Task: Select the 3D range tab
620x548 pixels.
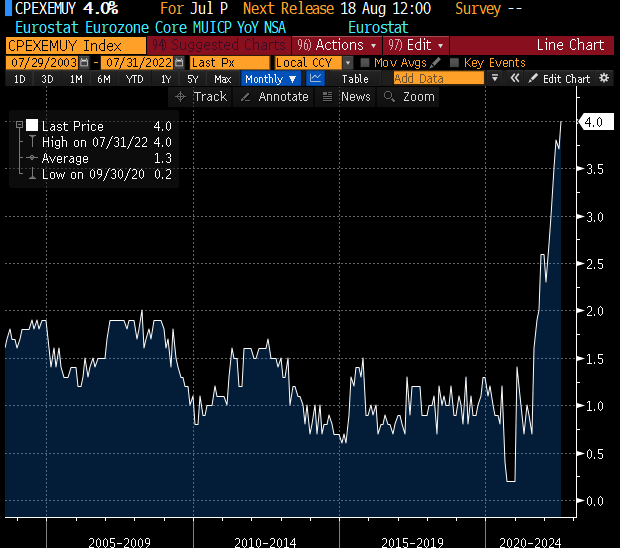Action: click(47, 79)
